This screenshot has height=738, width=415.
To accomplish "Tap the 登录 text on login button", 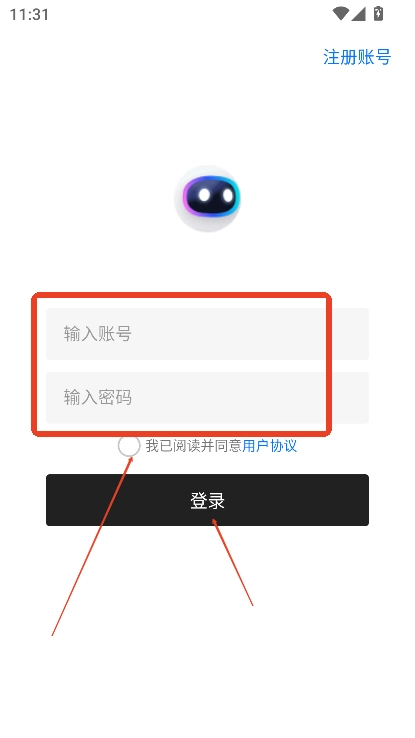I will click(x=208, y=500).
